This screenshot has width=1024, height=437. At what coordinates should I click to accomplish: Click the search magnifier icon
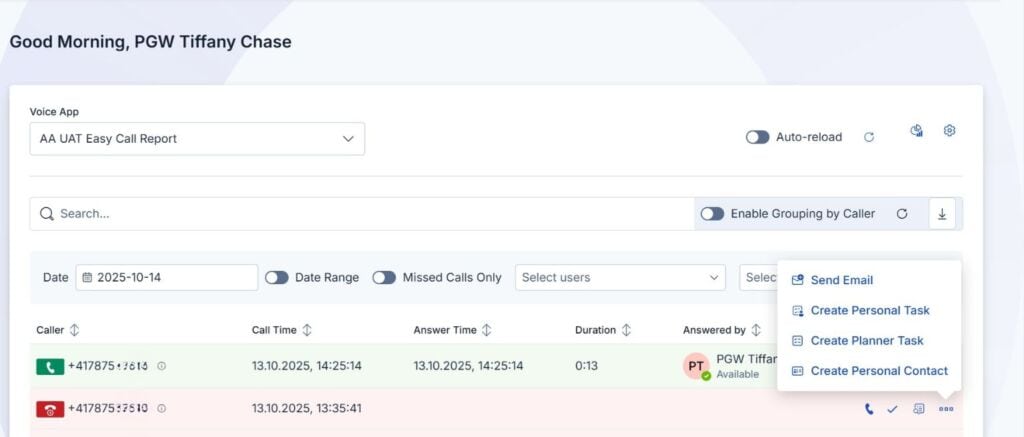(46, 214)
